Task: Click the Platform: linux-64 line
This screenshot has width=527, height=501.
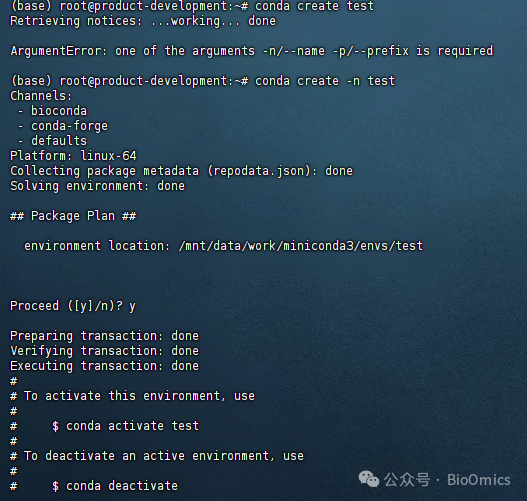Action: click(x=73, y=156)
